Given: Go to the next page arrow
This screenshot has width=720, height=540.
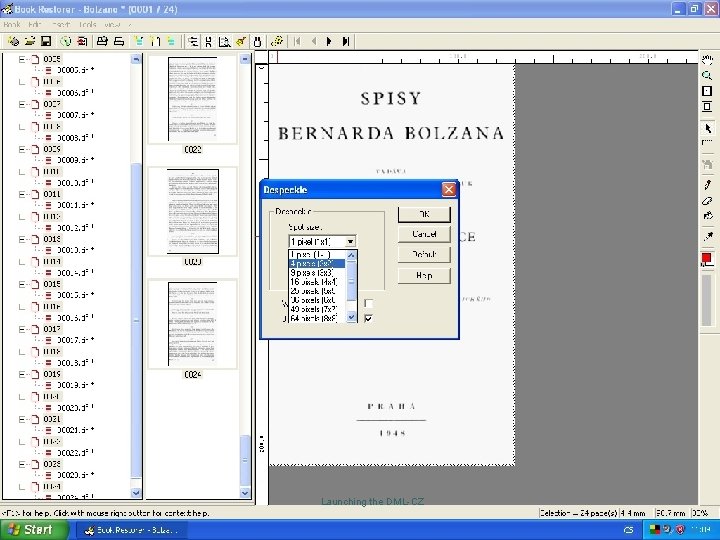Looking at the screenshot, I should point(329,42).
